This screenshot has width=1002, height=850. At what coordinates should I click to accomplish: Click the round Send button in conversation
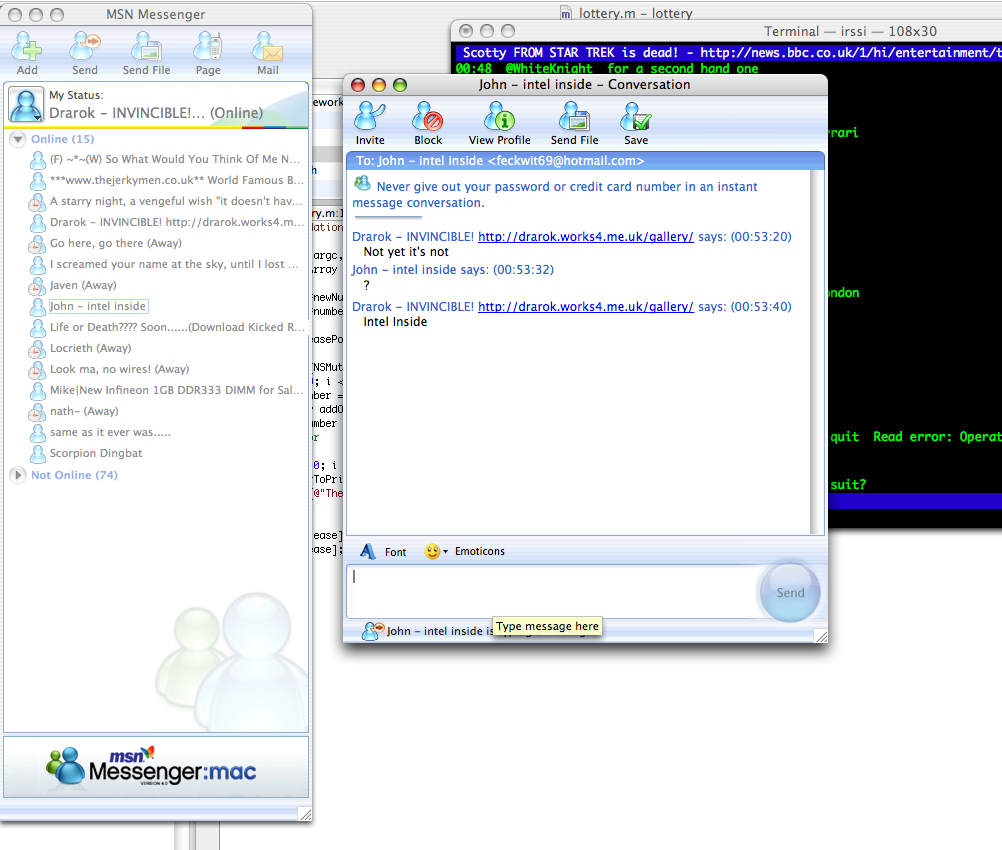[x=790, y=592]
